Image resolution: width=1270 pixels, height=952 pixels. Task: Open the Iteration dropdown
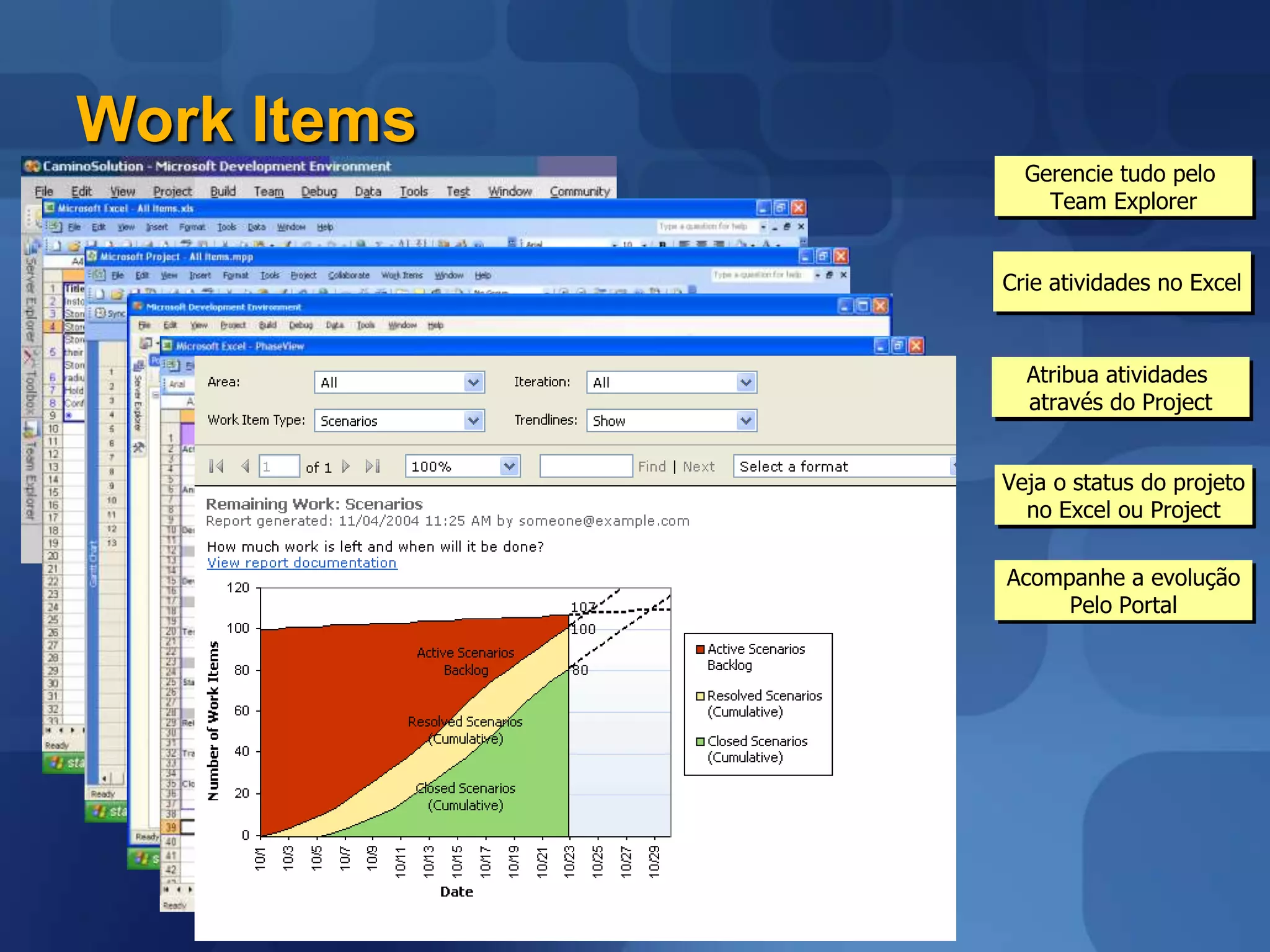click(x=746, y=382)
